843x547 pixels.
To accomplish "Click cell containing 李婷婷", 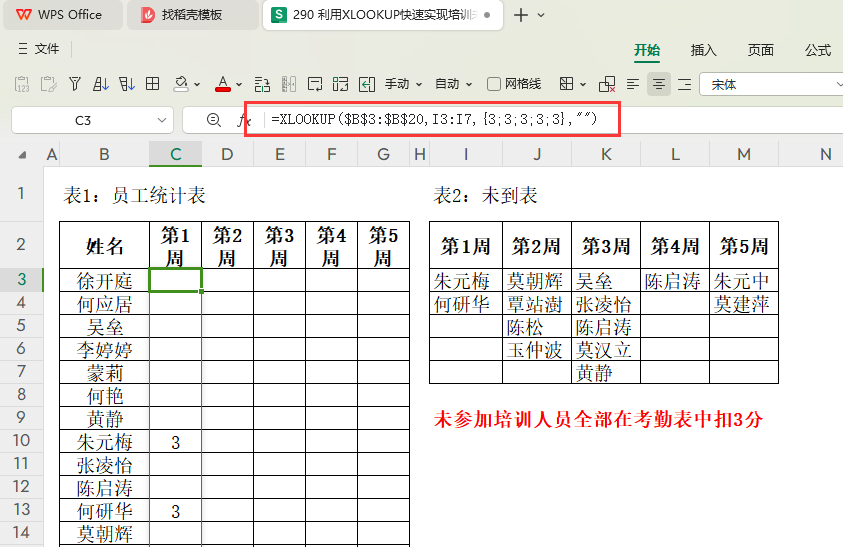I will tap(104, 350).
